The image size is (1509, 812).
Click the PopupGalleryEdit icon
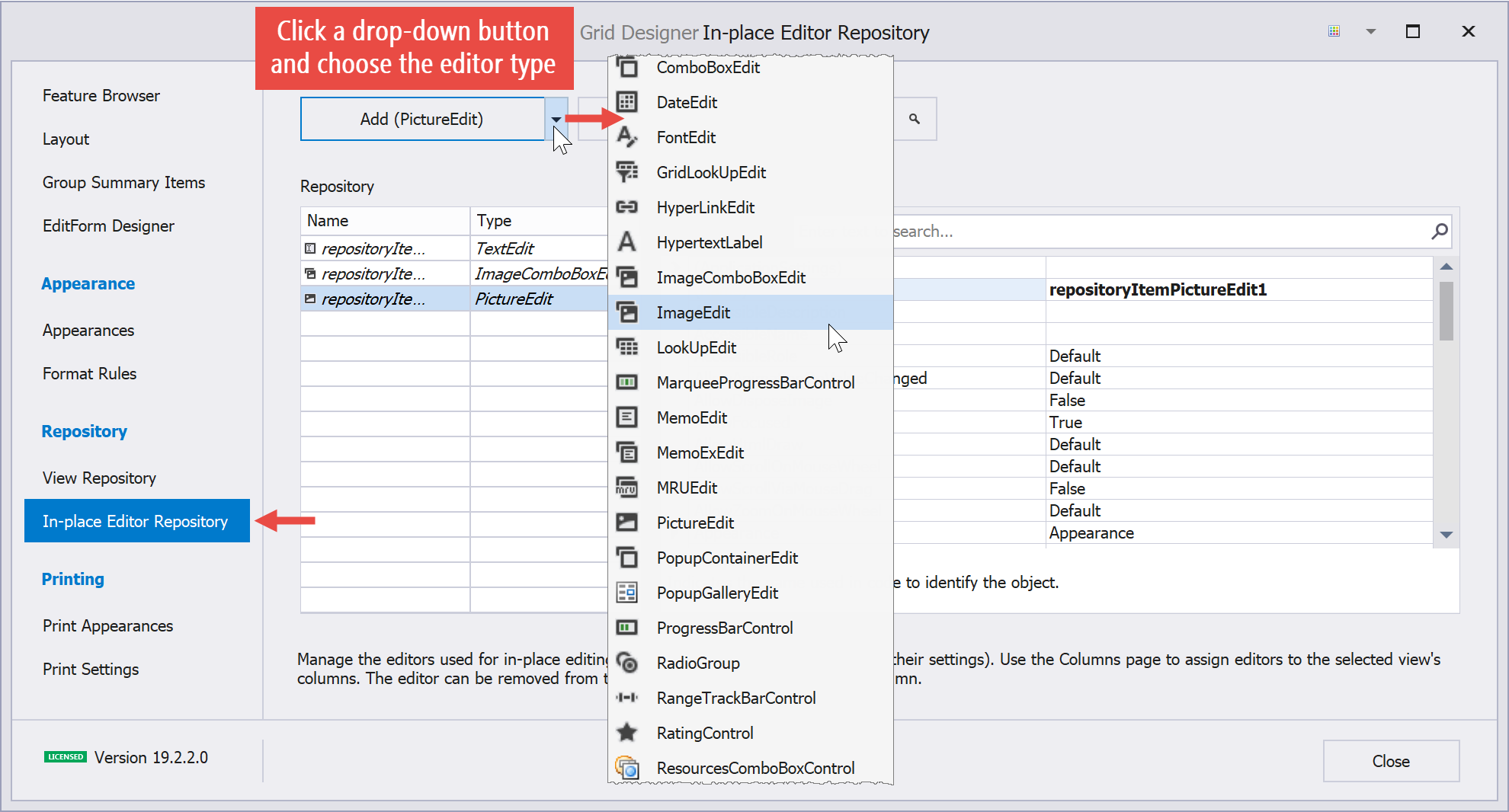pos(626,593)
